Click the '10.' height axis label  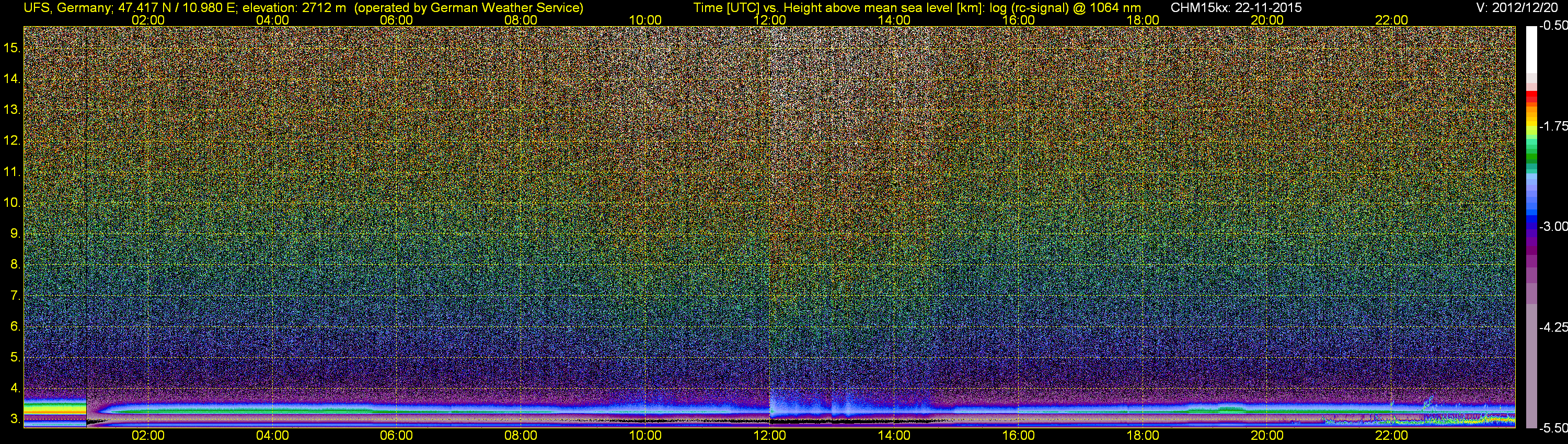12,203
